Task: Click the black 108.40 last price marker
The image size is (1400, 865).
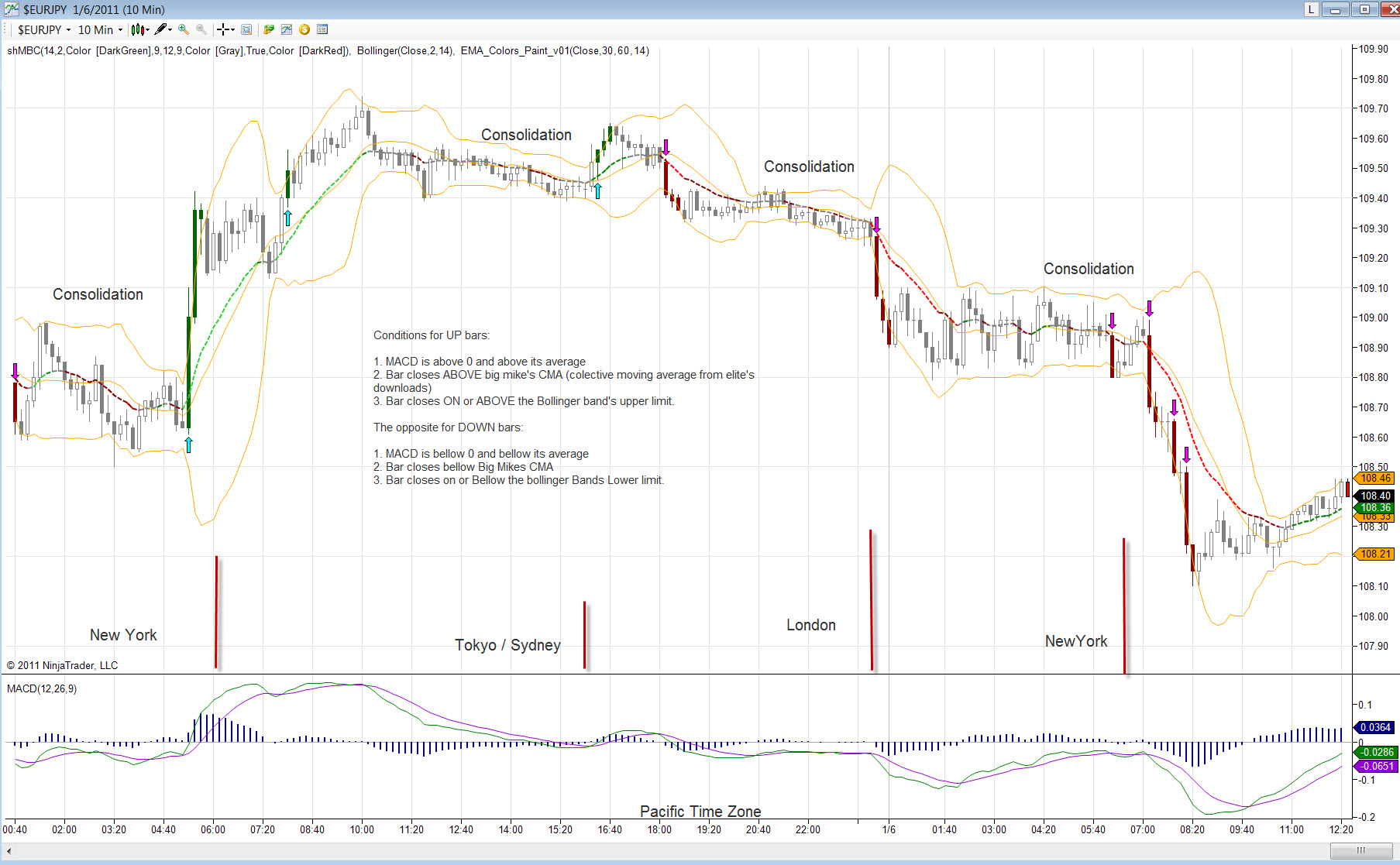Action: 1374,496
